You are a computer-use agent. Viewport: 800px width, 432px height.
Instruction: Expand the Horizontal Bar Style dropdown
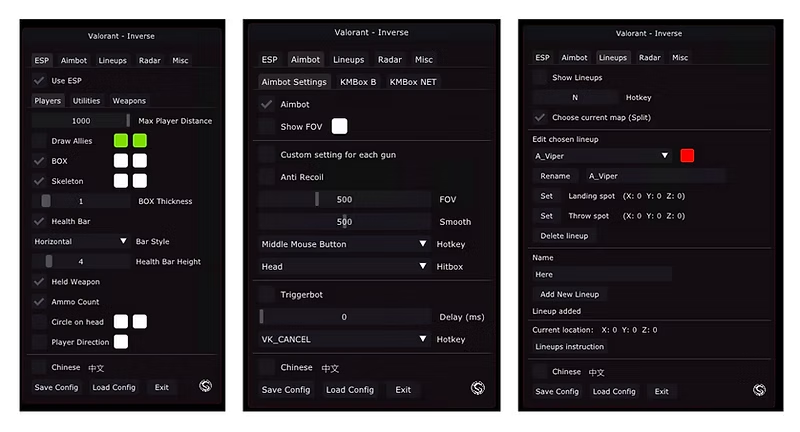pyautogui.click(x=81, y=241)
